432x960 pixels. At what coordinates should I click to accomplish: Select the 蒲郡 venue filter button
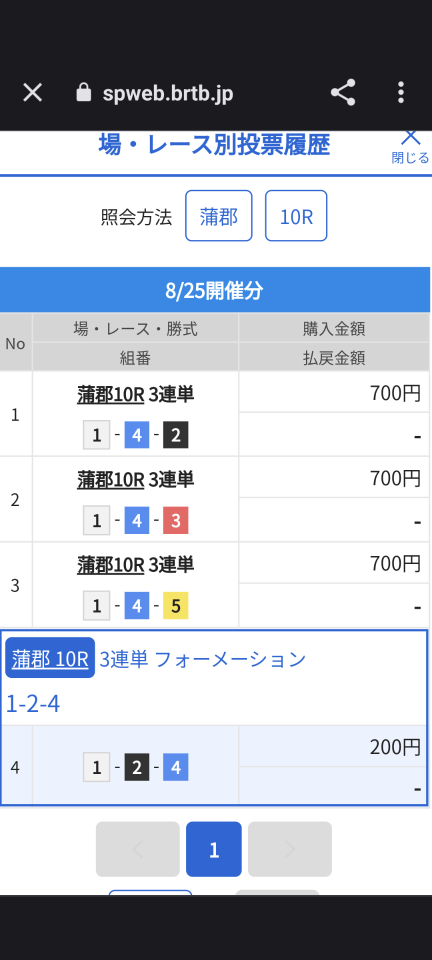click(x=219, y=216)
